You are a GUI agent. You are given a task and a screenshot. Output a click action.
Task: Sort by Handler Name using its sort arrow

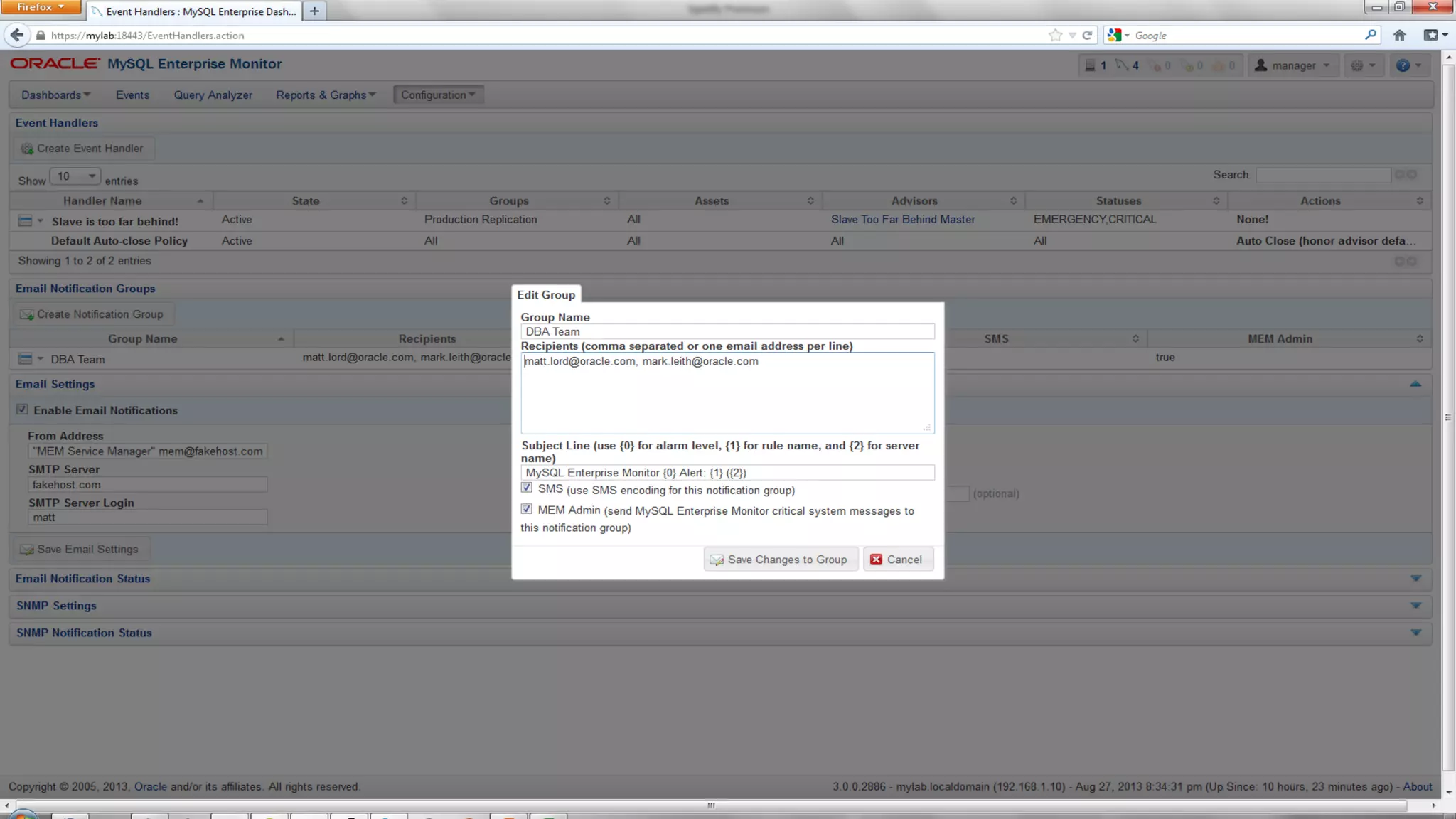click(x=200, y=201)
